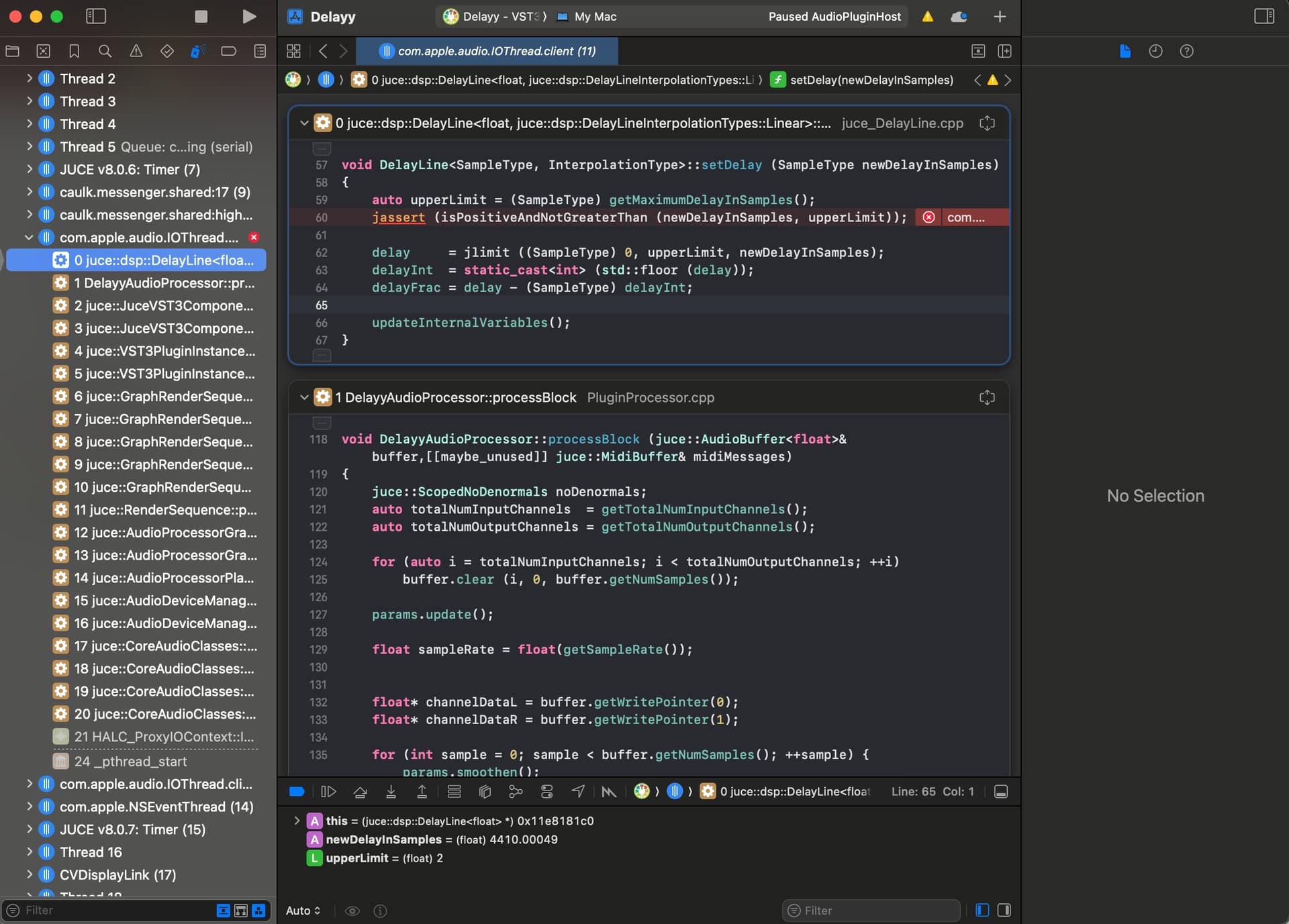The height and width of the screenshot is (924, 1289).
Task: Click the Step Into debug icon
Action: [391, 792]
